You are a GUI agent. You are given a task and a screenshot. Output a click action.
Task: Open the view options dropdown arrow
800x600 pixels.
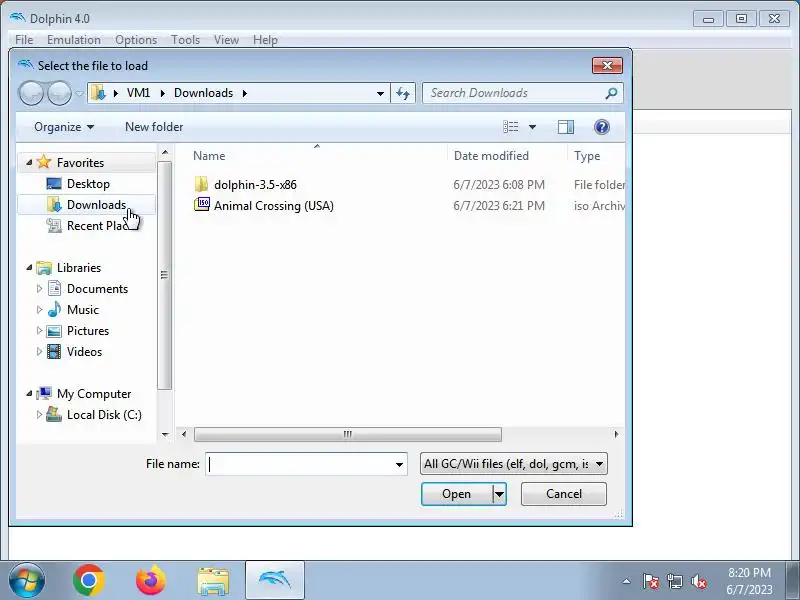(532, 127)
